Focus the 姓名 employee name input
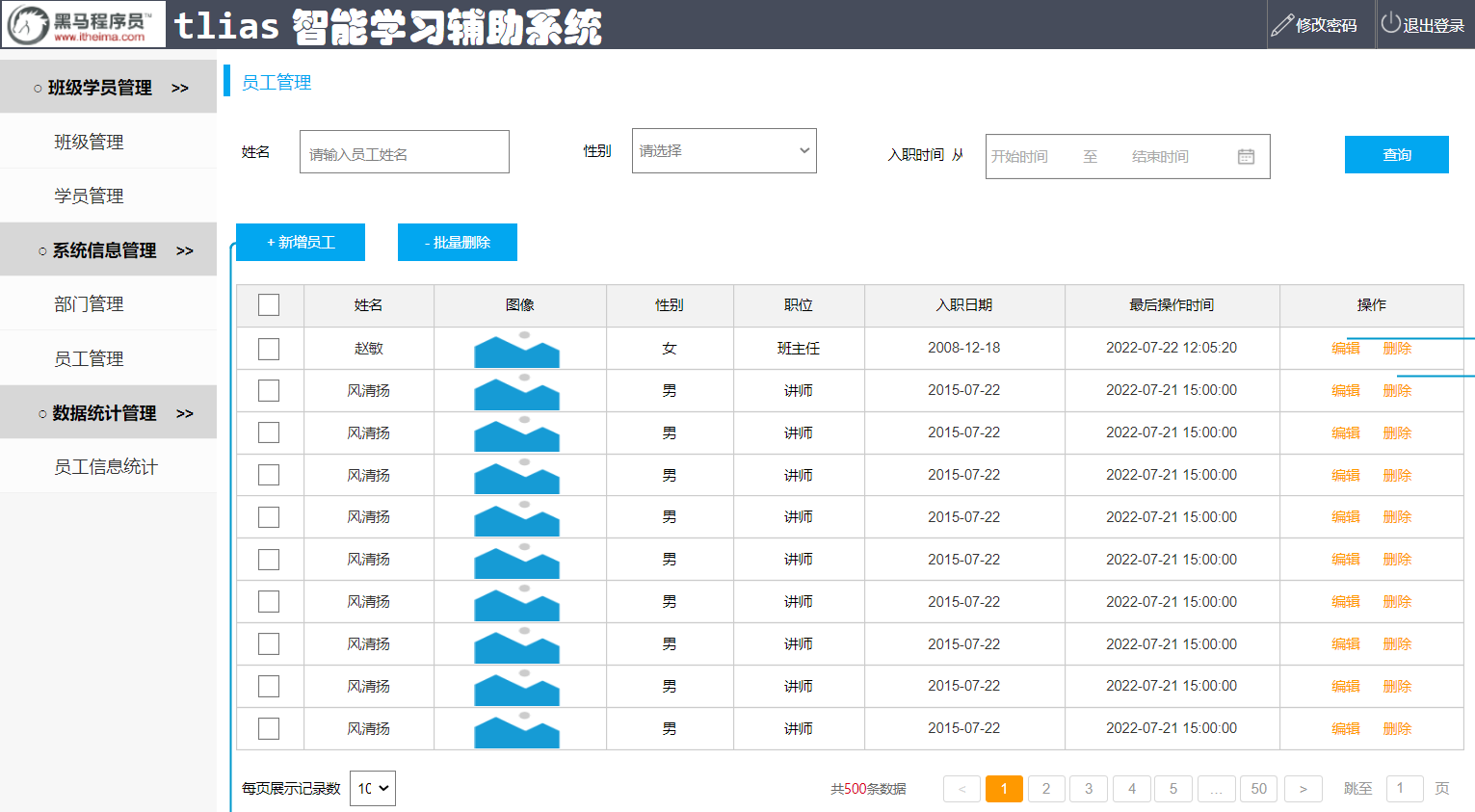The width and height of the screenshot is (1475, 812). 404,153
